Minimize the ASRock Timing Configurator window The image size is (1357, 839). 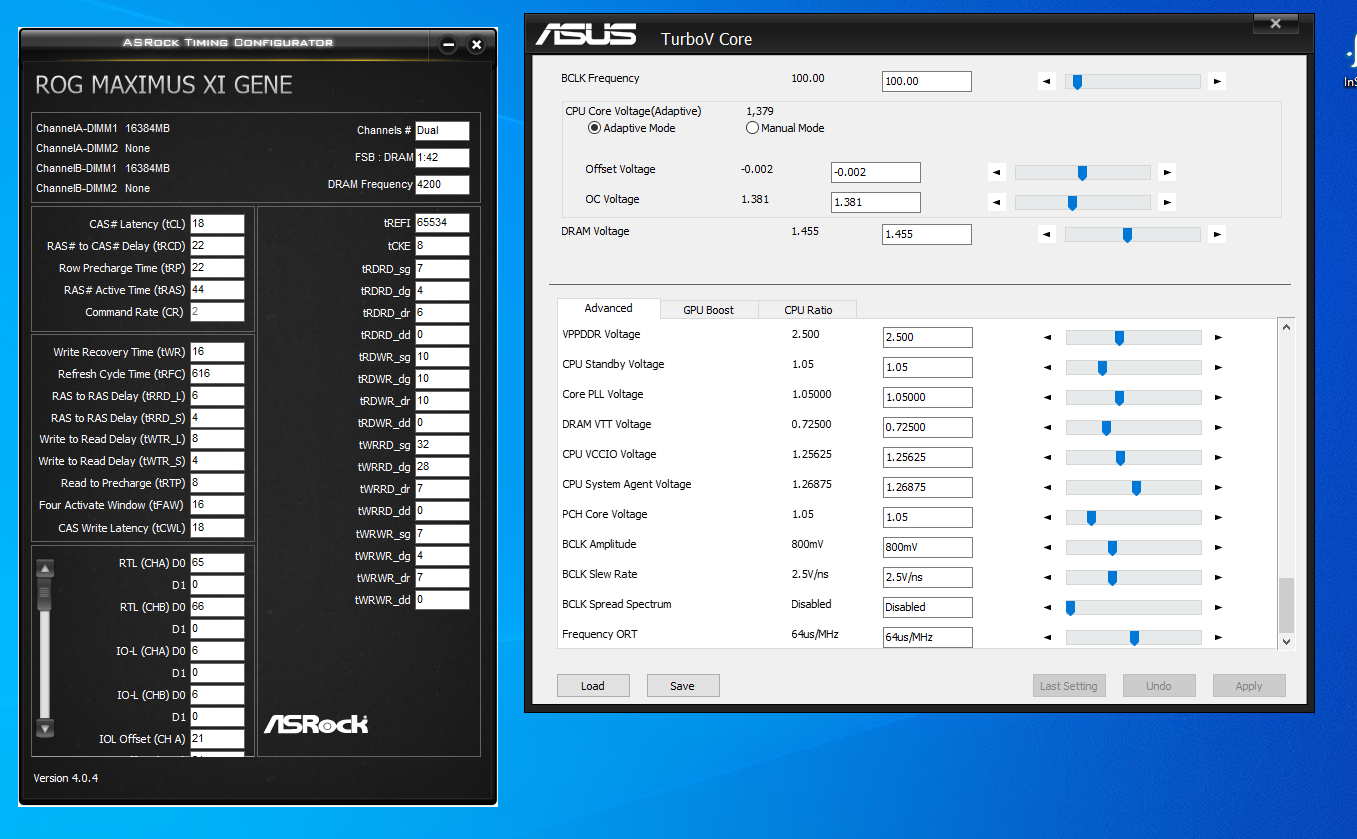coord(448,45)
